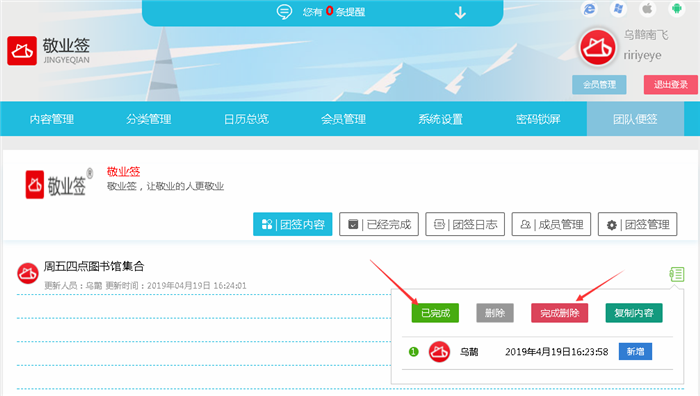The image size is (700, 396).
Task: Open the 团签管理 settings button
Action: pyautogui.click(x=637, y=224)
